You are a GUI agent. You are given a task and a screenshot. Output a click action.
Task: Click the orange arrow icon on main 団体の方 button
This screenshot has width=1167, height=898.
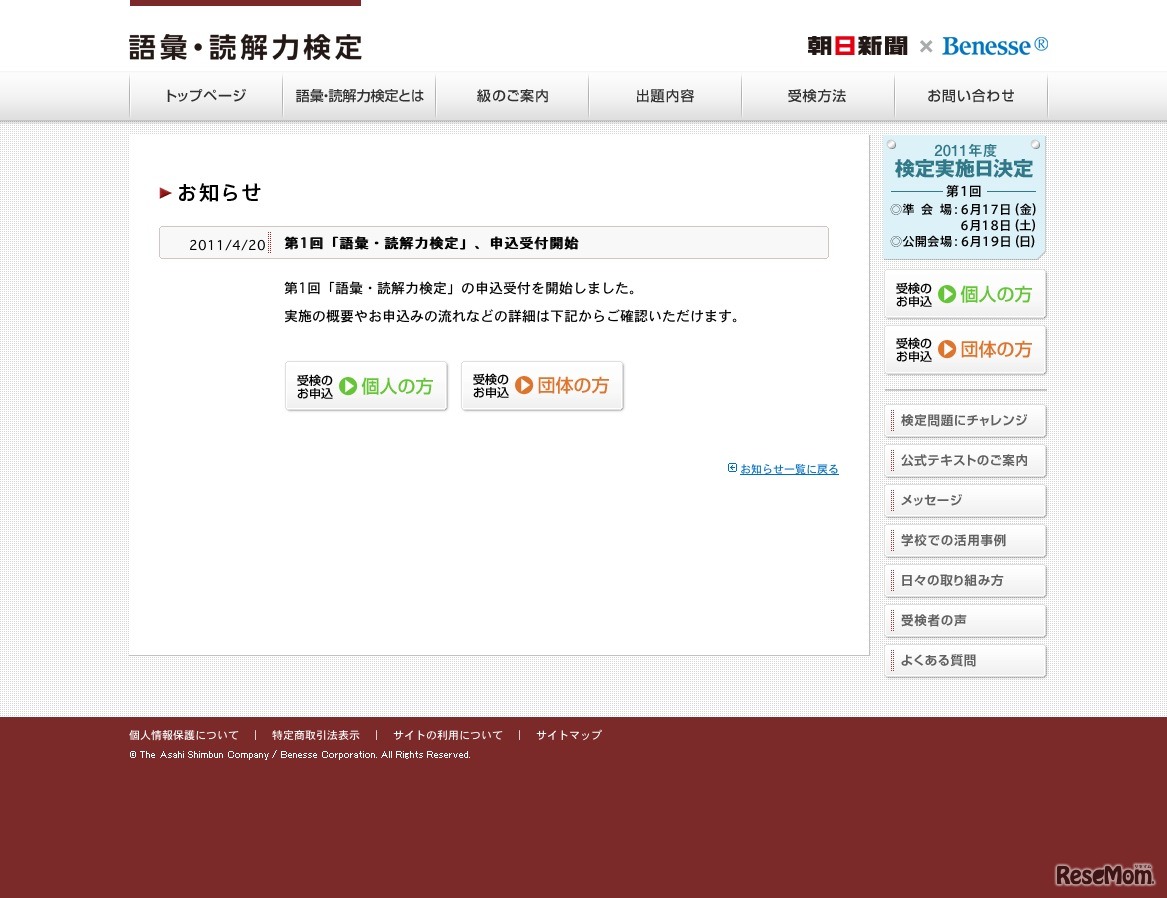click(x=524, y=387)
